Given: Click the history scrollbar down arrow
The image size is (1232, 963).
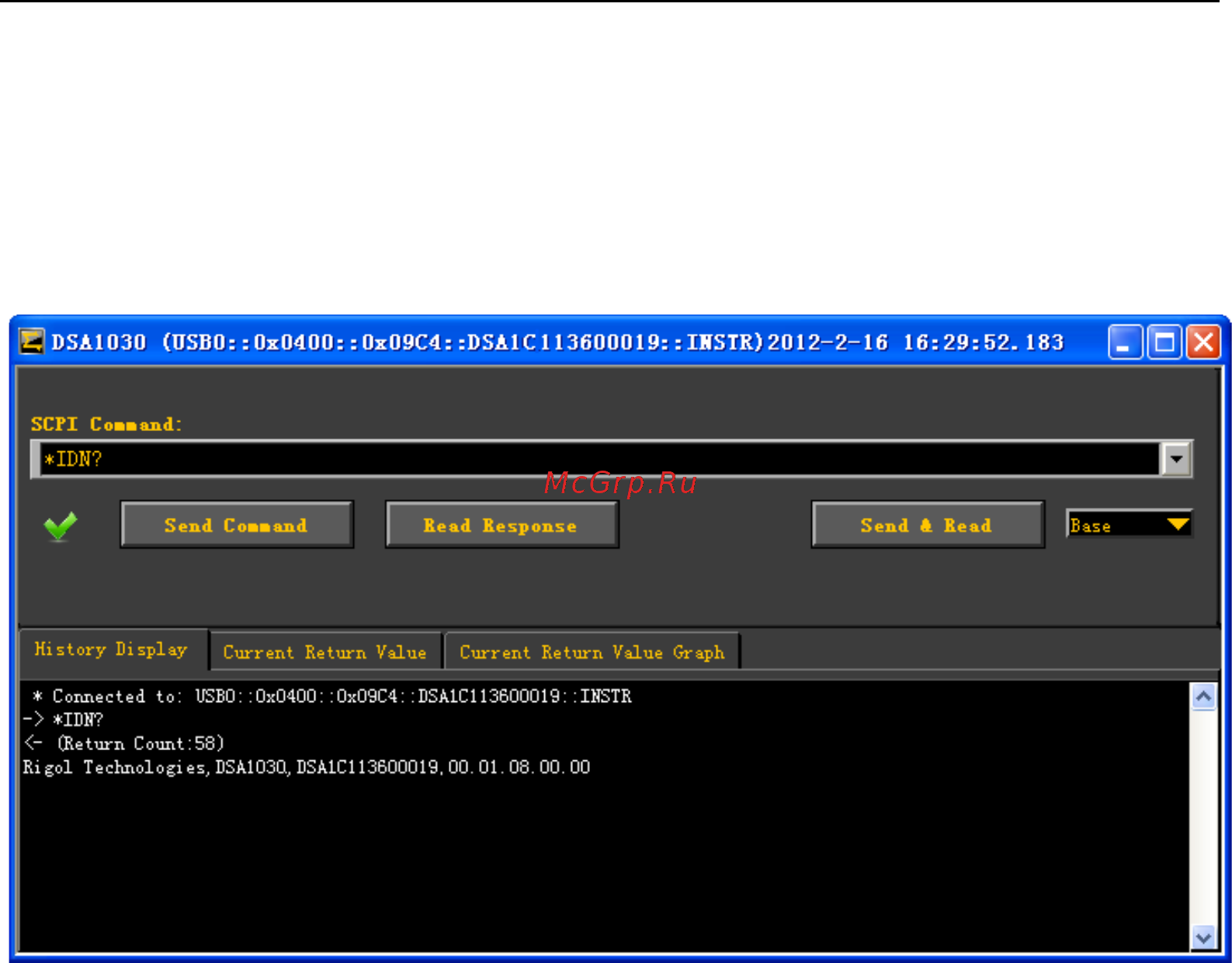Looking at the screenshot, I should pyautogui.click(x=1203, y=938).
